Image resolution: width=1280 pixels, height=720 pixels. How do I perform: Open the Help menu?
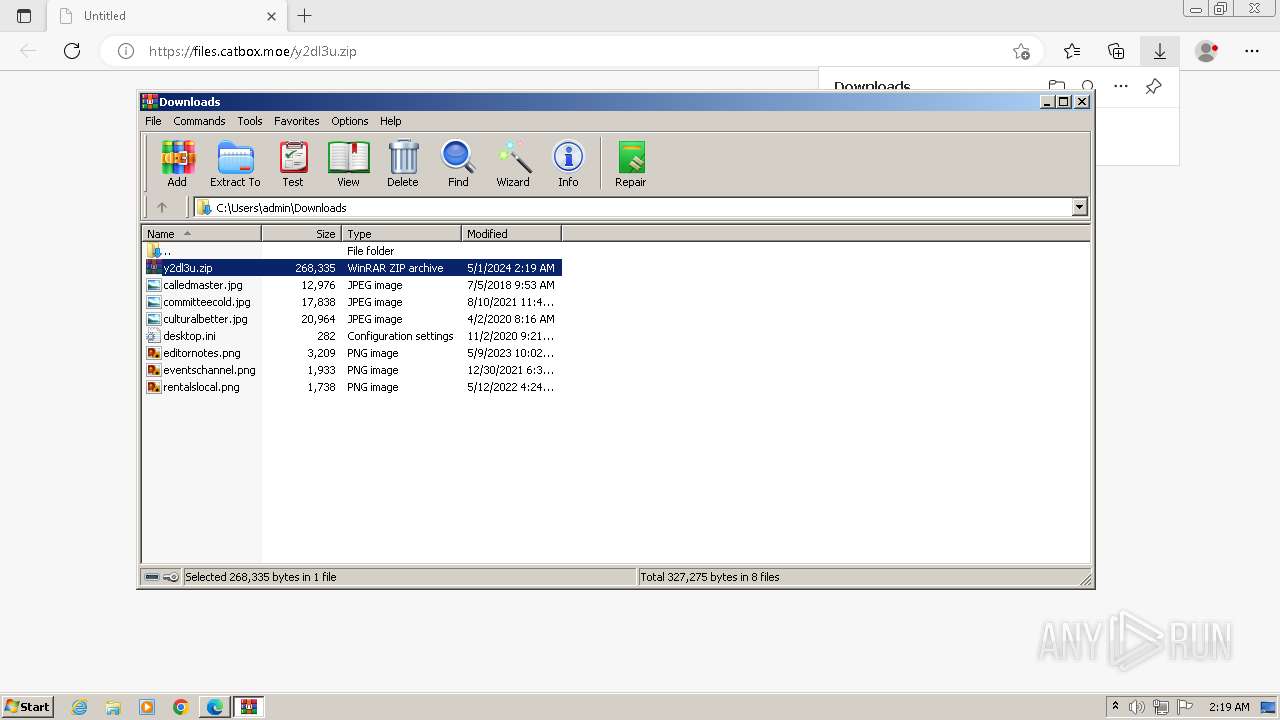391,121
